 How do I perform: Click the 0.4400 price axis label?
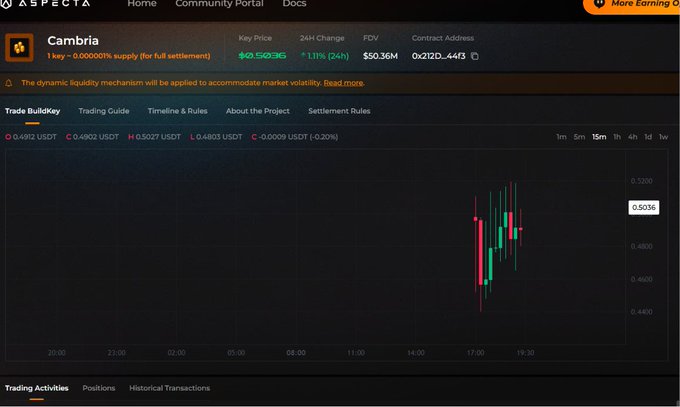641,312
